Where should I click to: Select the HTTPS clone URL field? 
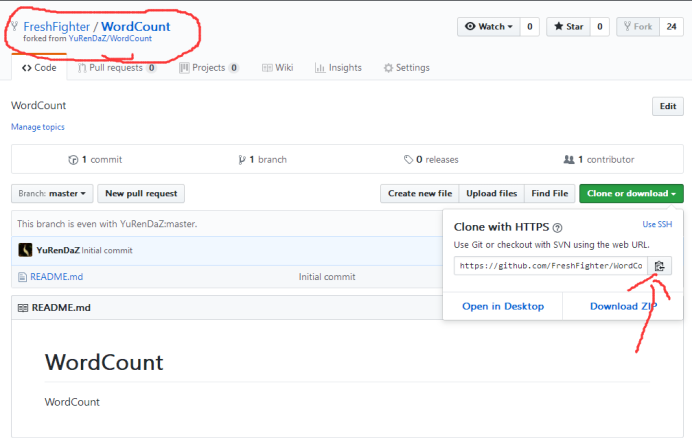551,266
